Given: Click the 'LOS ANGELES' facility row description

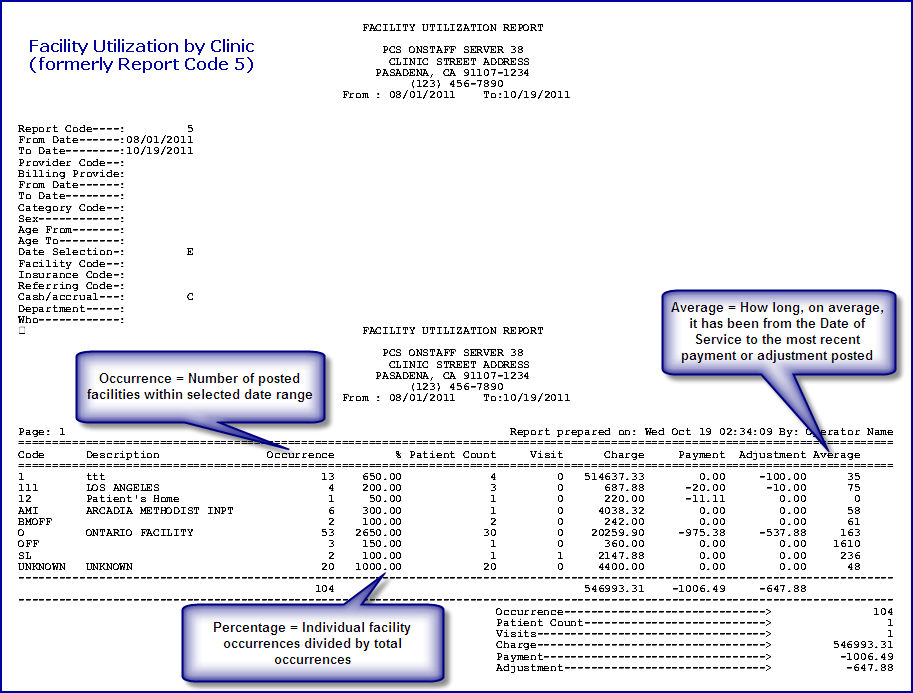Looking at the screenshot, I should [123, 488].
